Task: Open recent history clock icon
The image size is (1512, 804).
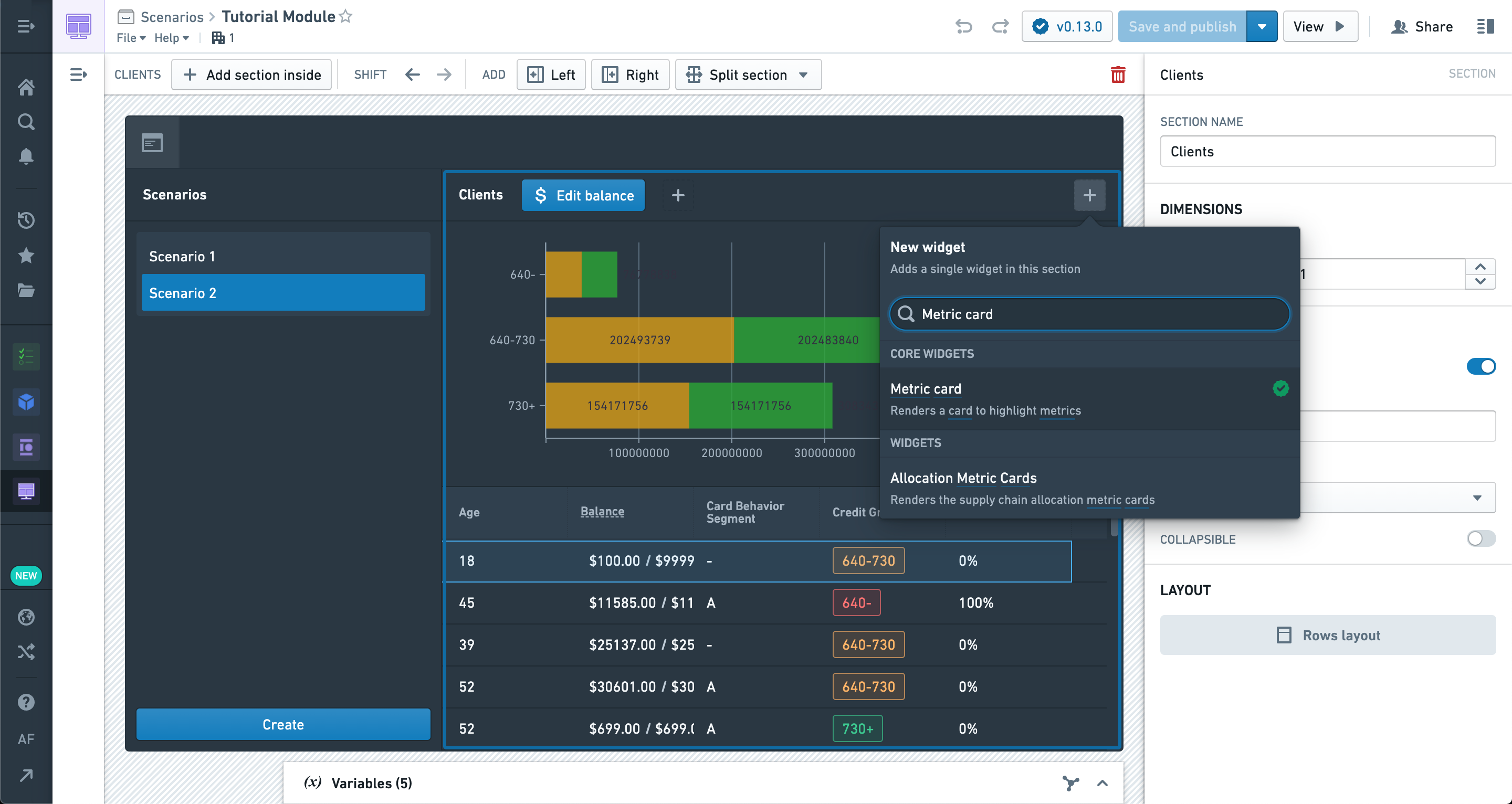Action: (x=26, y=220)
